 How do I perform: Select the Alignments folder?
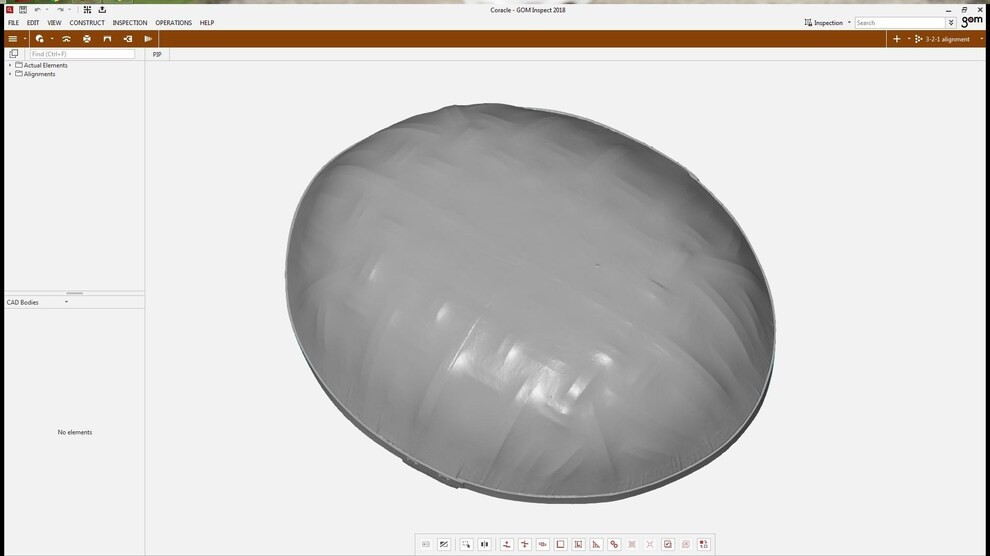36,74
